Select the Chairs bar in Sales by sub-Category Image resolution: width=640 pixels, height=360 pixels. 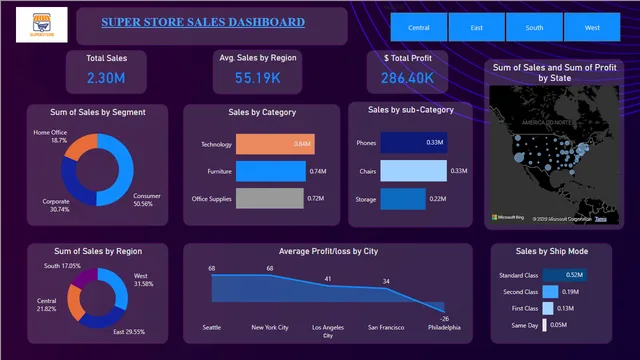coord(413,171)
